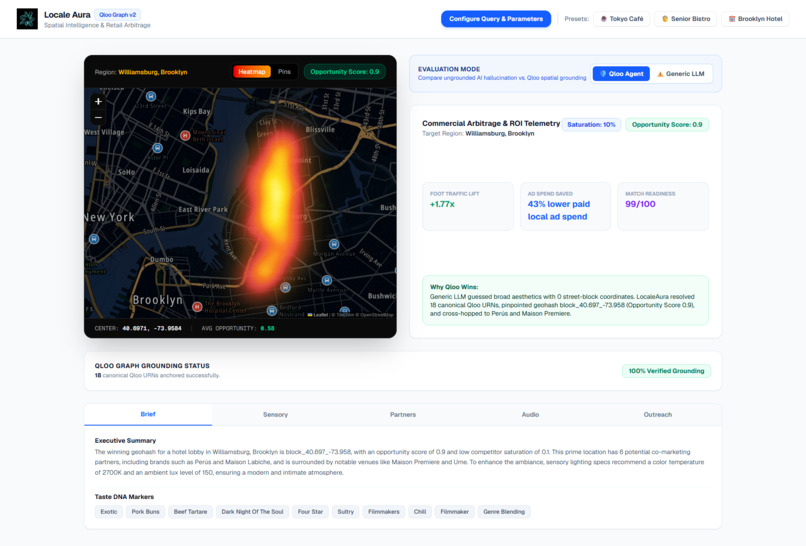Viewport: 806px width, 546px height.
Task: Click the Locale Aura logo icon
Action: tap(27, 19)
